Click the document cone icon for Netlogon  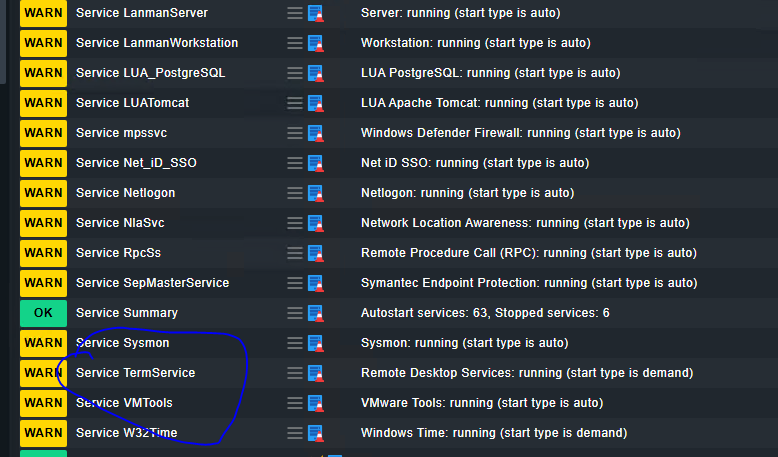tap(315, 193)
